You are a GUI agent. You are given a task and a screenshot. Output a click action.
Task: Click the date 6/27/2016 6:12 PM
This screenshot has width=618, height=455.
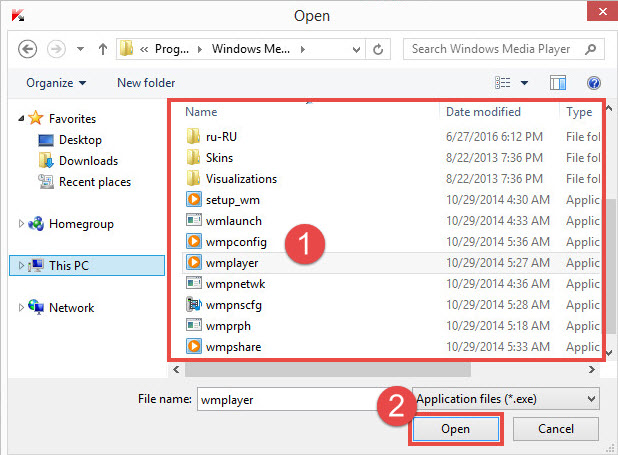click(494, 137)
